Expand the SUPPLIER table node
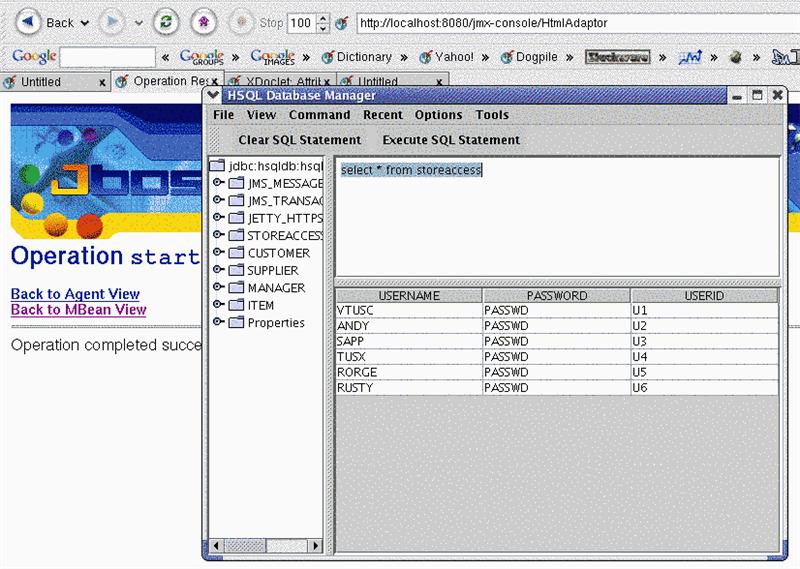This screenshot has width=800, height=569. tap(218, 270)
